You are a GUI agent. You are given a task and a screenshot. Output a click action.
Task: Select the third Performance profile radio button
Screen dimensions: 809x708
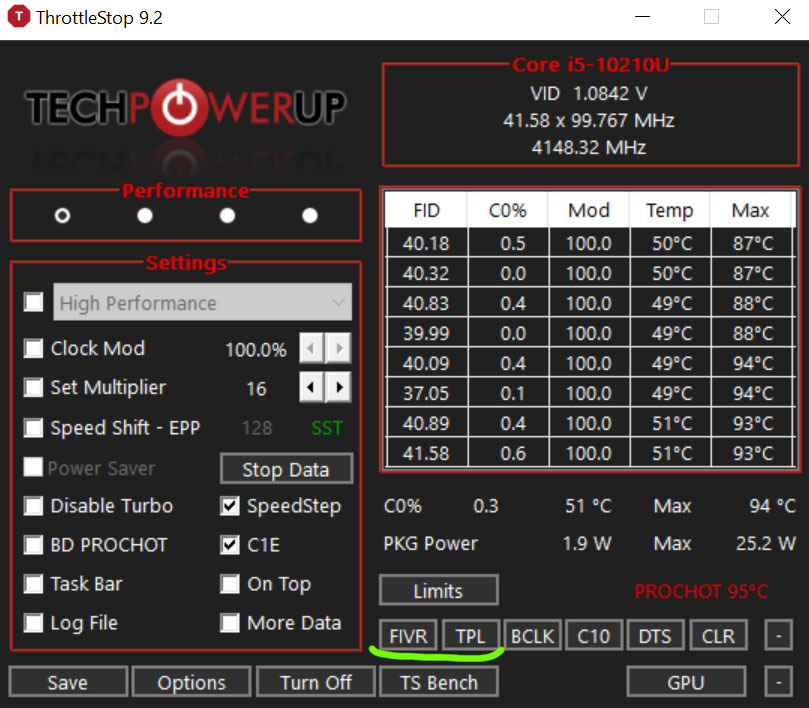(228, 215)
